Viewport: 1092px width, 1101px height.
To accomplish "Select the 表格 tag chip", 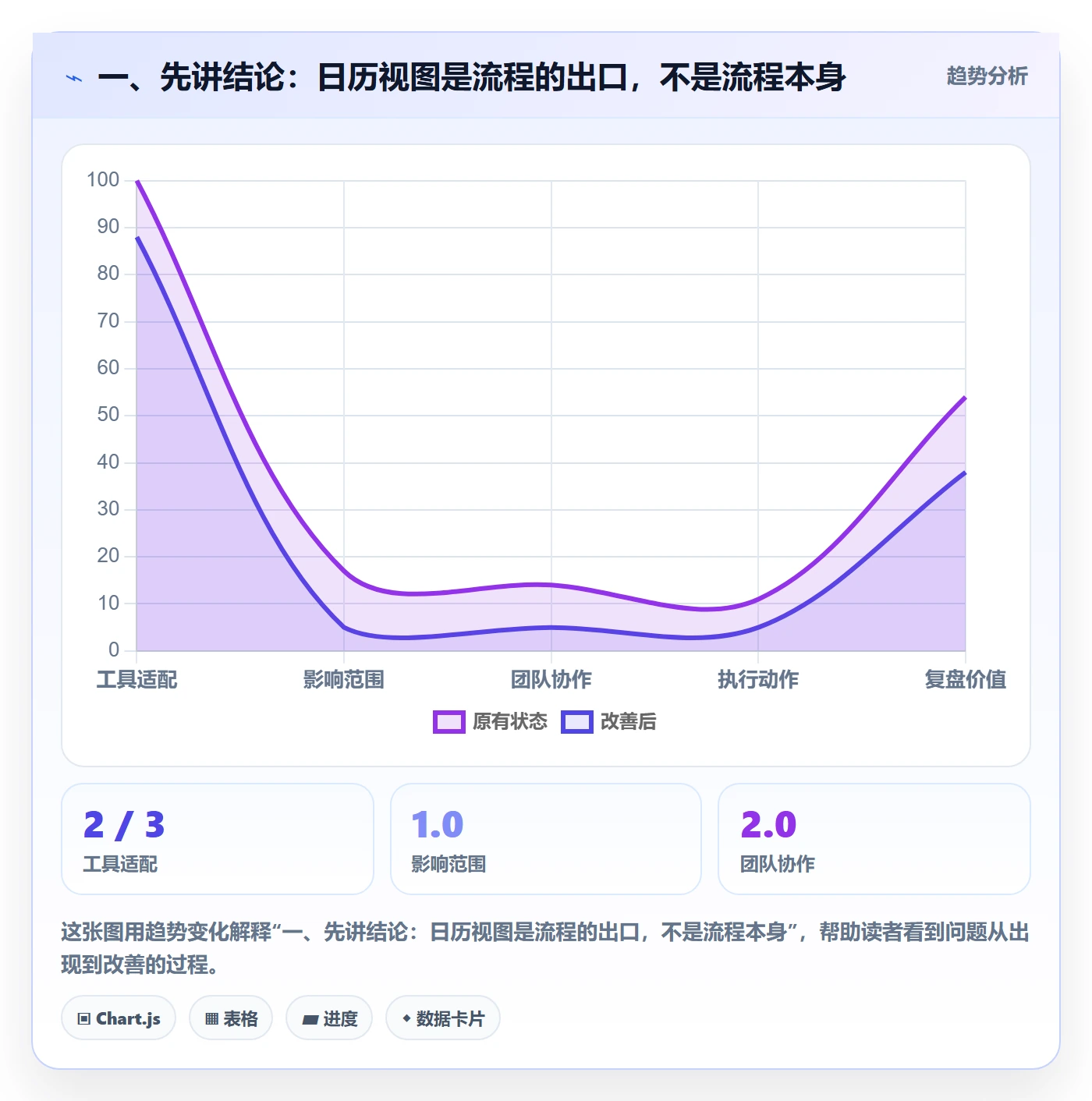I will 231,1018.
